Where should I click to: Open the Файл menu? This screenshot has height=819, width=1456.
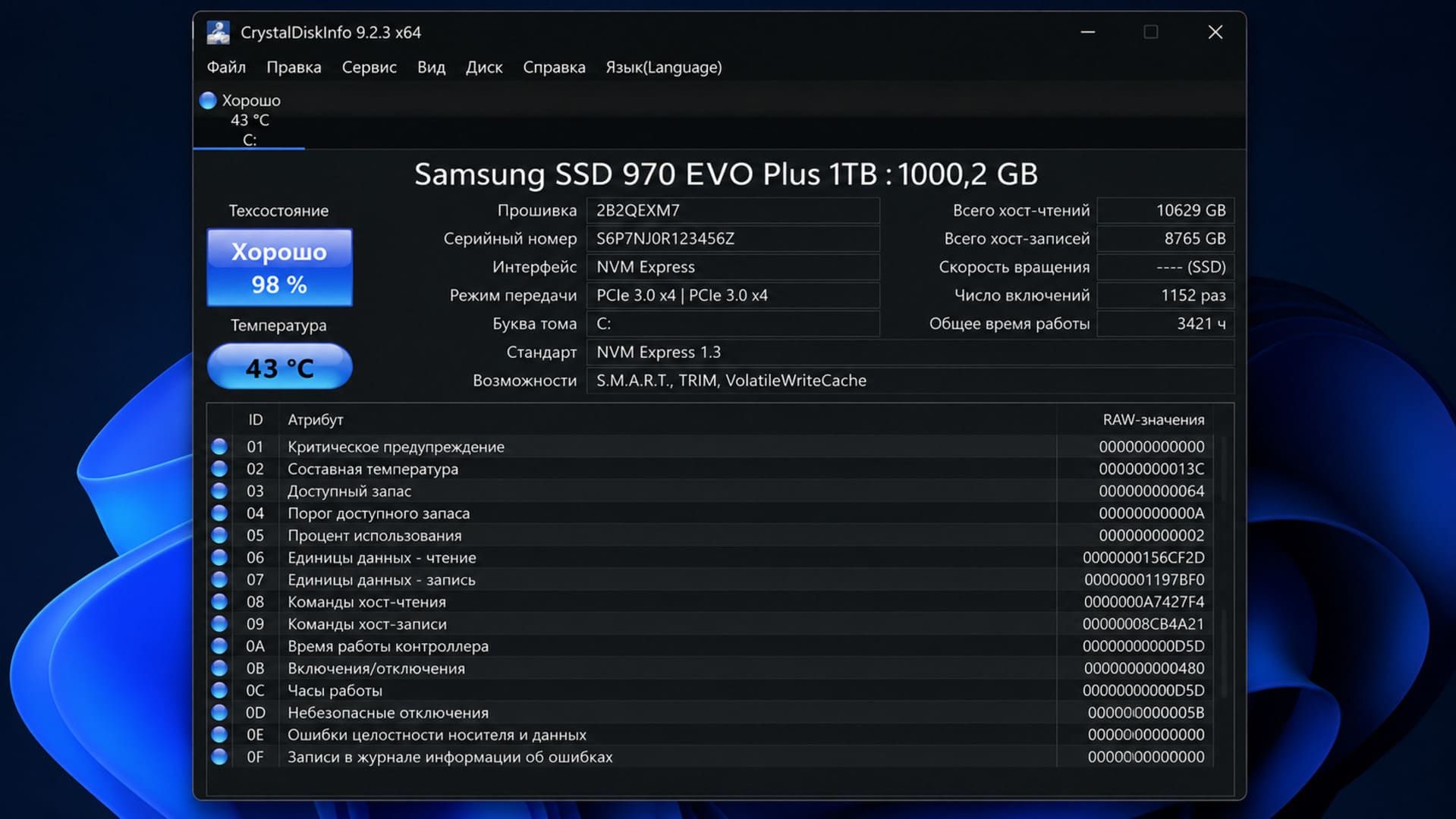pos(226,67)
